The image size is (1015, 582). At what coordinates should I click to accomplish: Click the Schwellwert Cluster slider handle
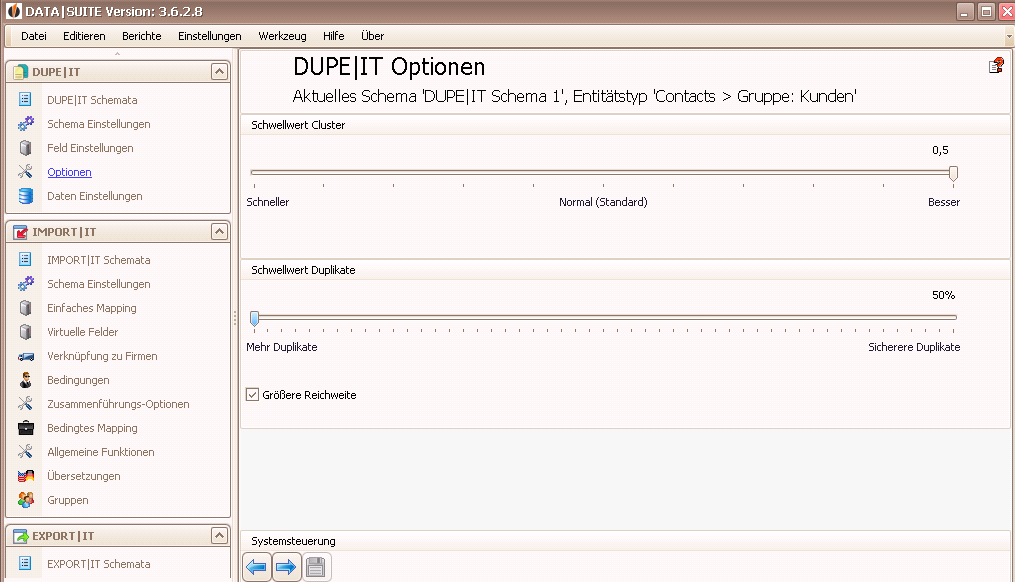point(953,173)
